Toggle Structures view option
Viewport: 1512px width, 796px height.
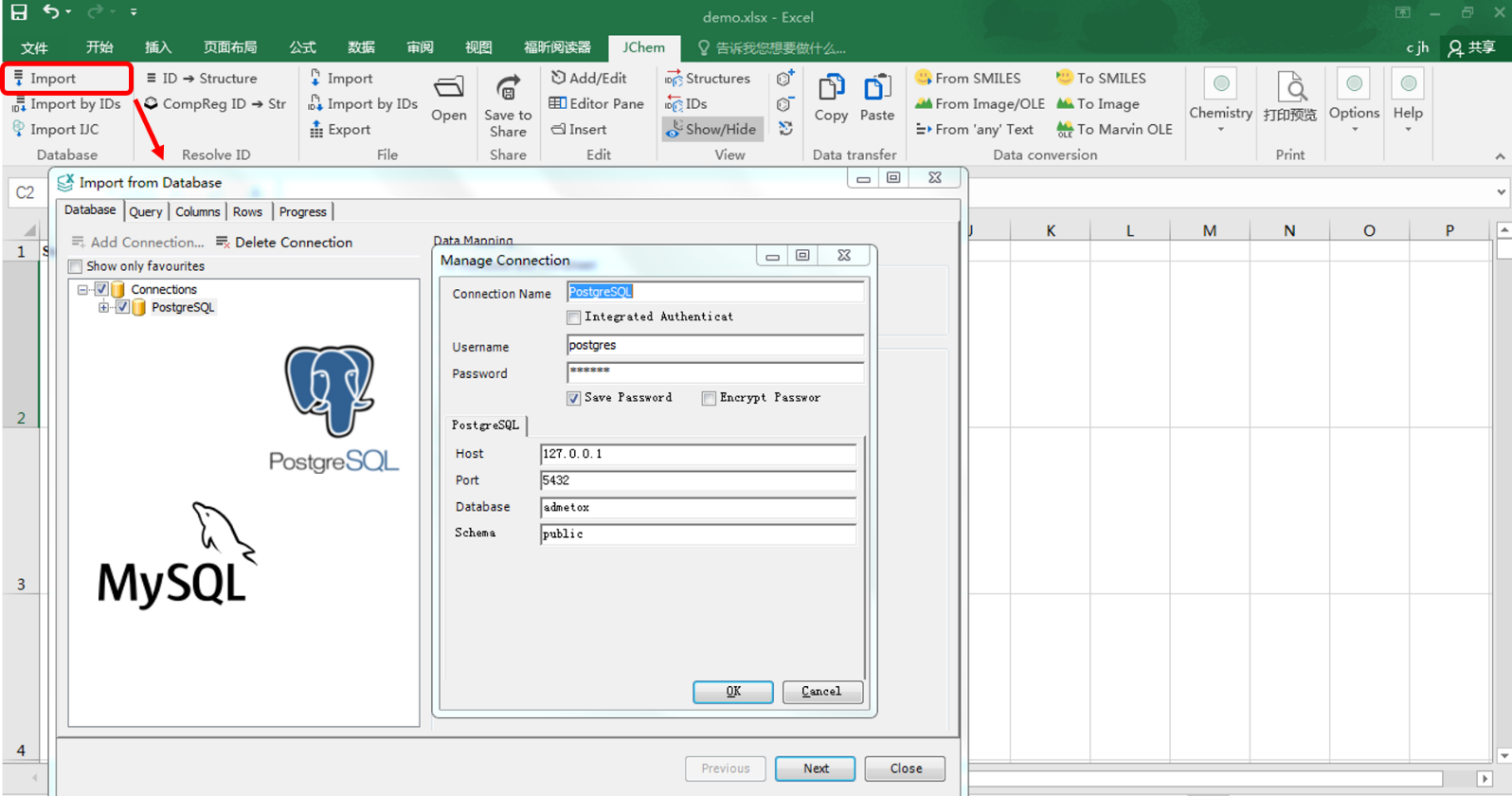(708, 78)
